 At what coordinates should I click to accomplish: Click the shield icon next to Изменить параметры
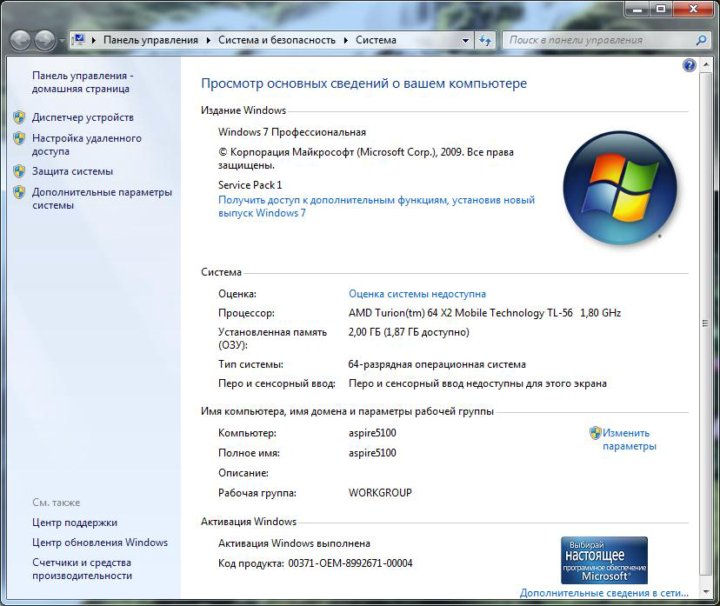[595, 433]
